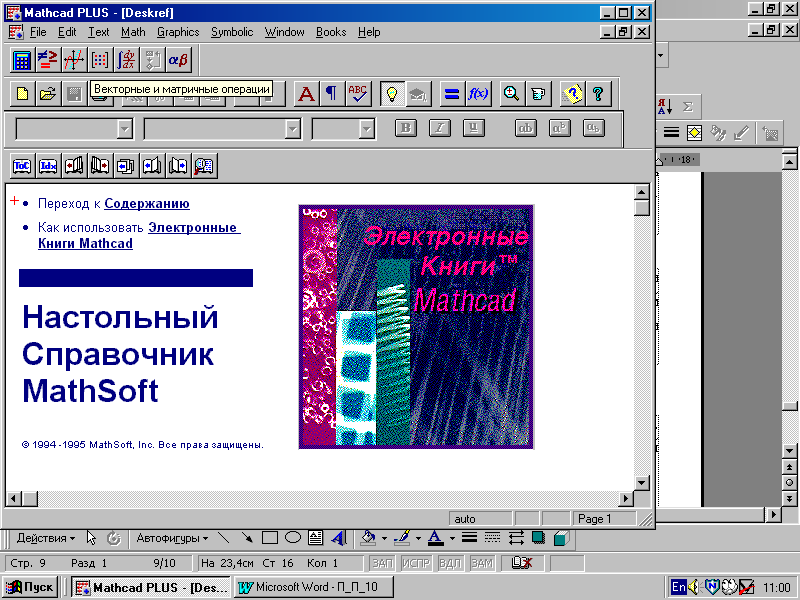
Task: Toggle Bold formatting button
Action: tap(406, 128)
